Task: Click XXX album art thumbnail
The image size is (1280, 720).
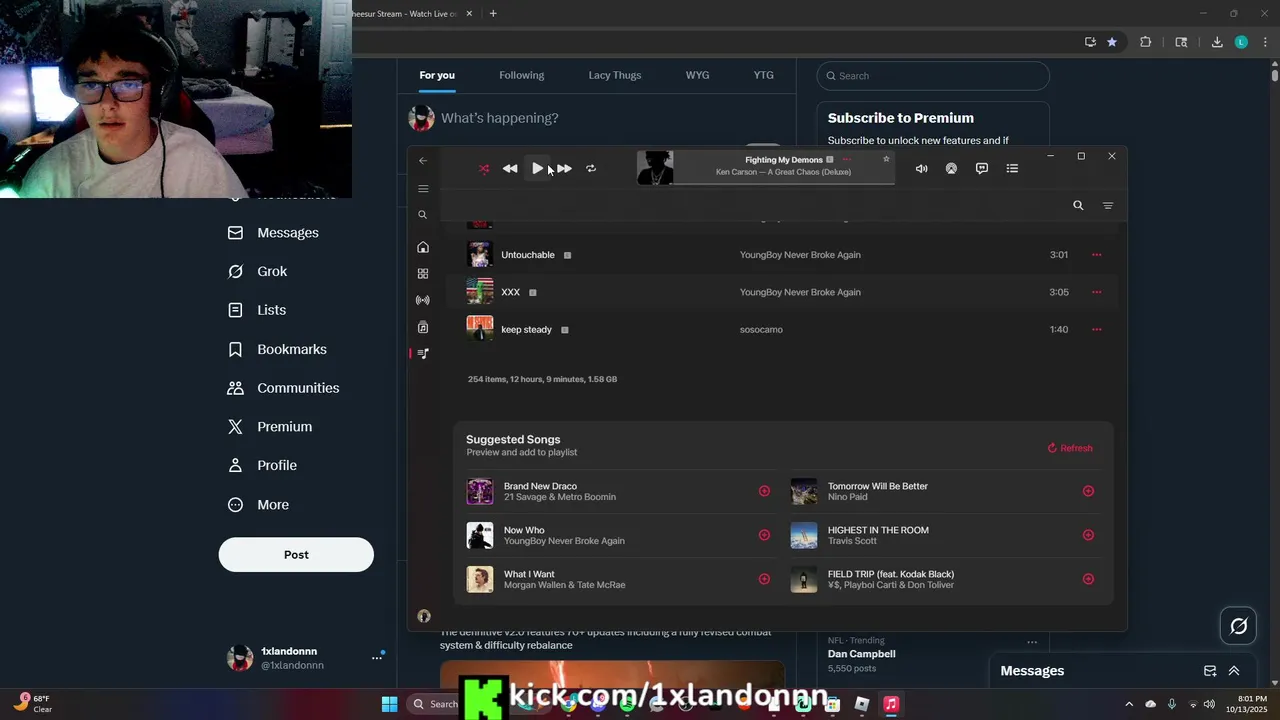Action: (x=480, y=291)
